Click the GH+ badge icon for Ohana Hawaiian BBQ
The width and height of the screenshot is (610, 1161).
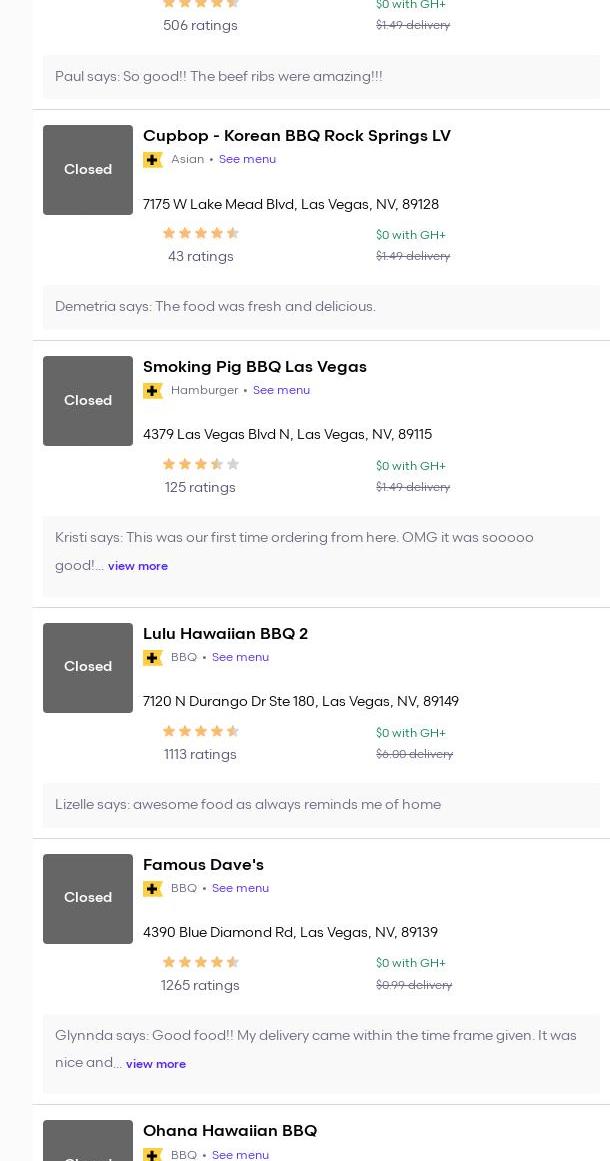(x=153, y=1154)
